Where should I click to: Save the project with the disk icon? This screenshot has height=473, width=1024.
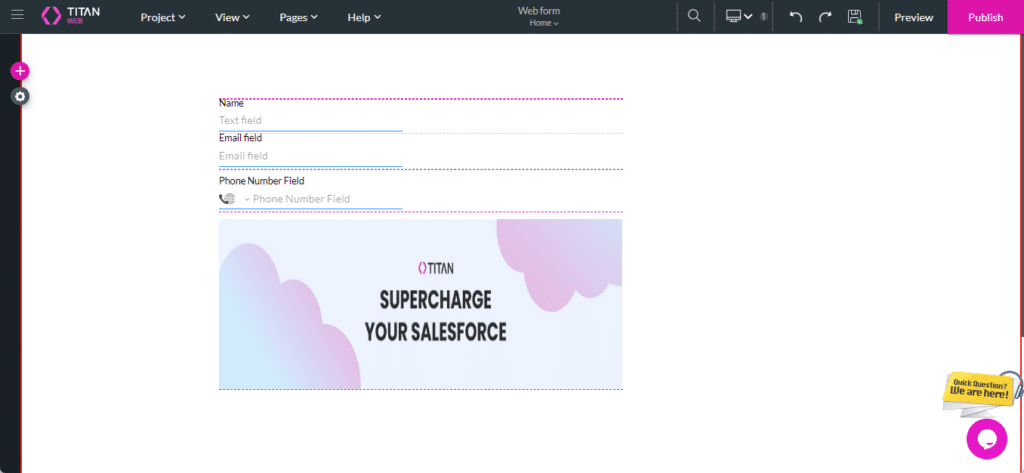(854, 17)
